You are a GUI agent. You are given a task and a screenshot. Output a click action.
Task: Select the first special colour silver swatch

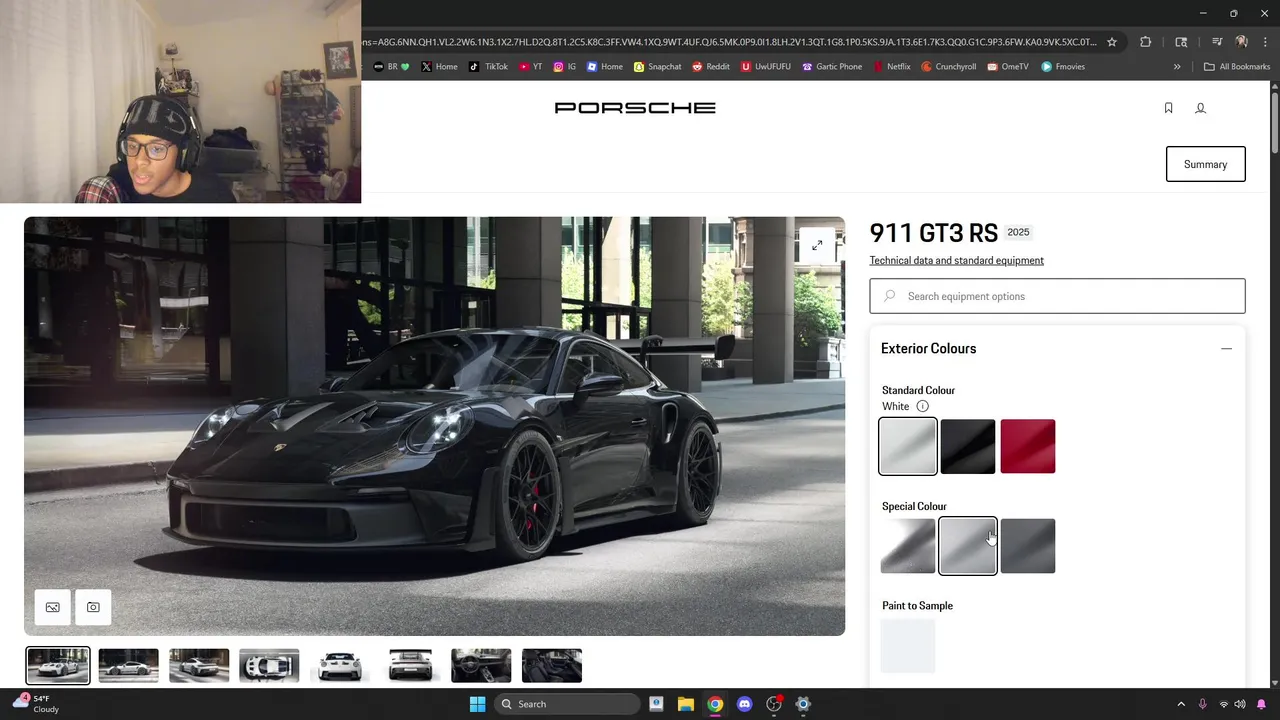tap(908, 546)
